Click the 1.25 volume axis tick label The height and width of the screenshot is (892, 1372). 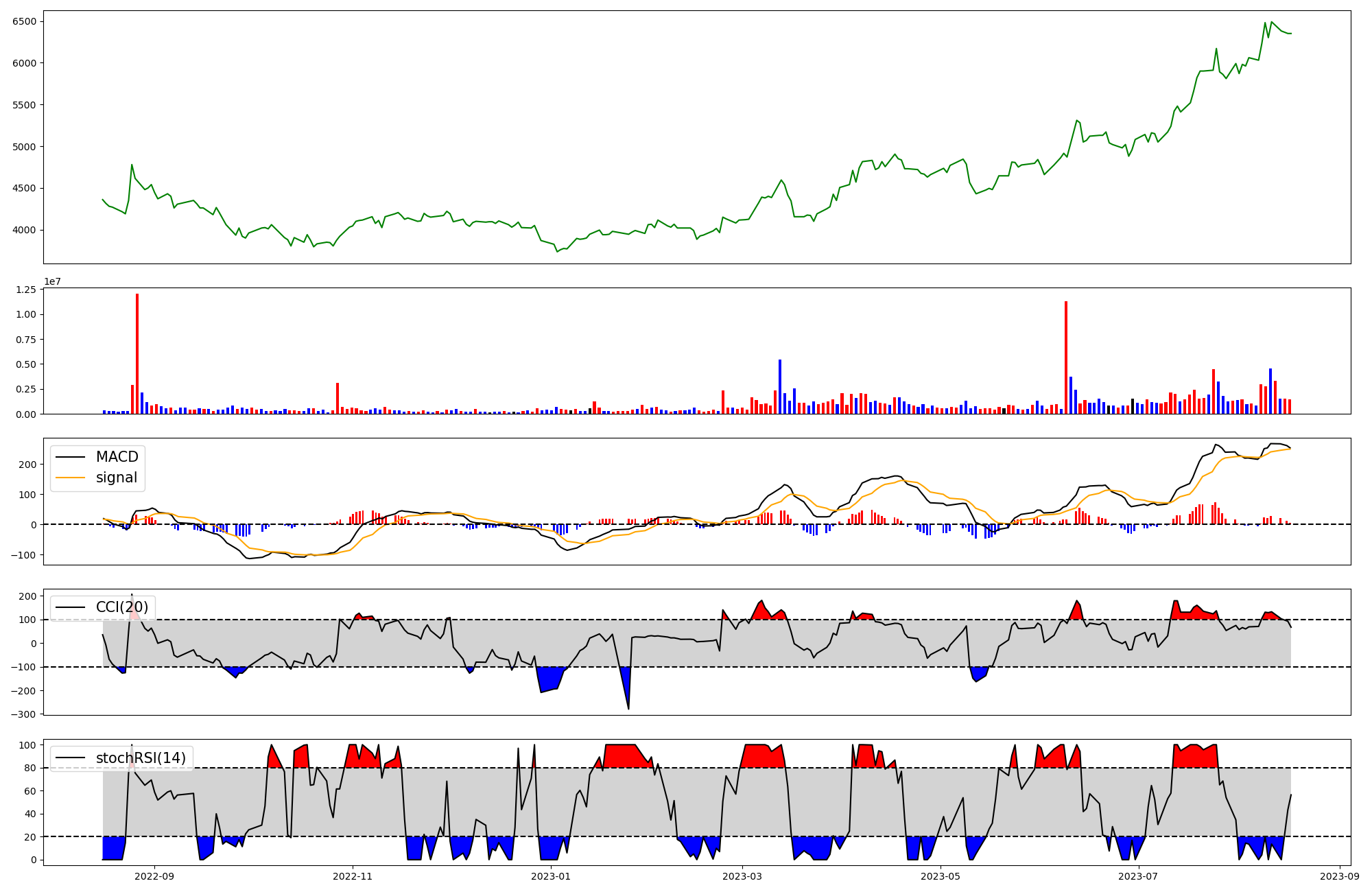(25, 290)
